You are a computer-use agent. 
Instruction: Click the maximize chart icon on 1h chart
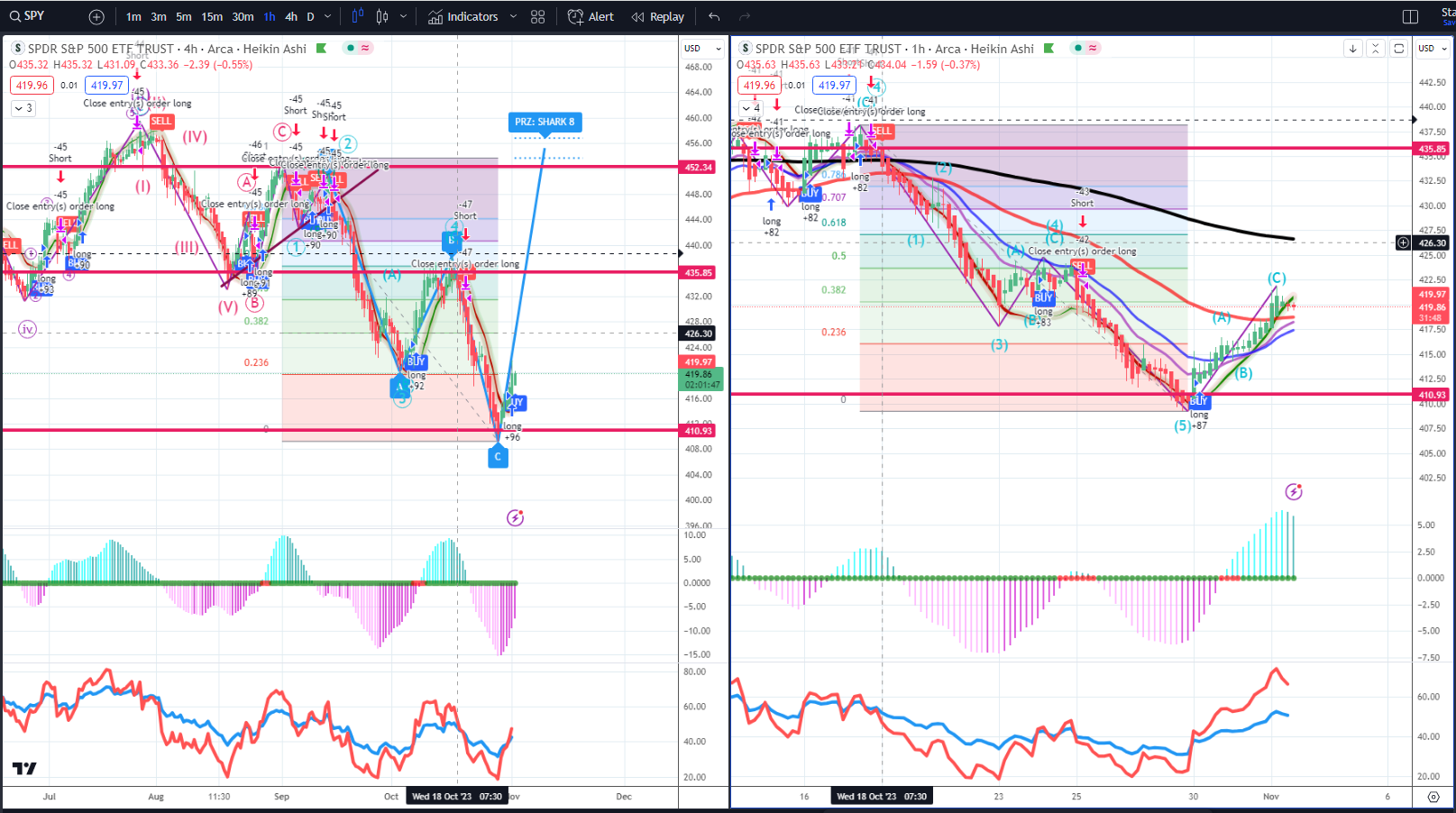[x=1398, y=49]
